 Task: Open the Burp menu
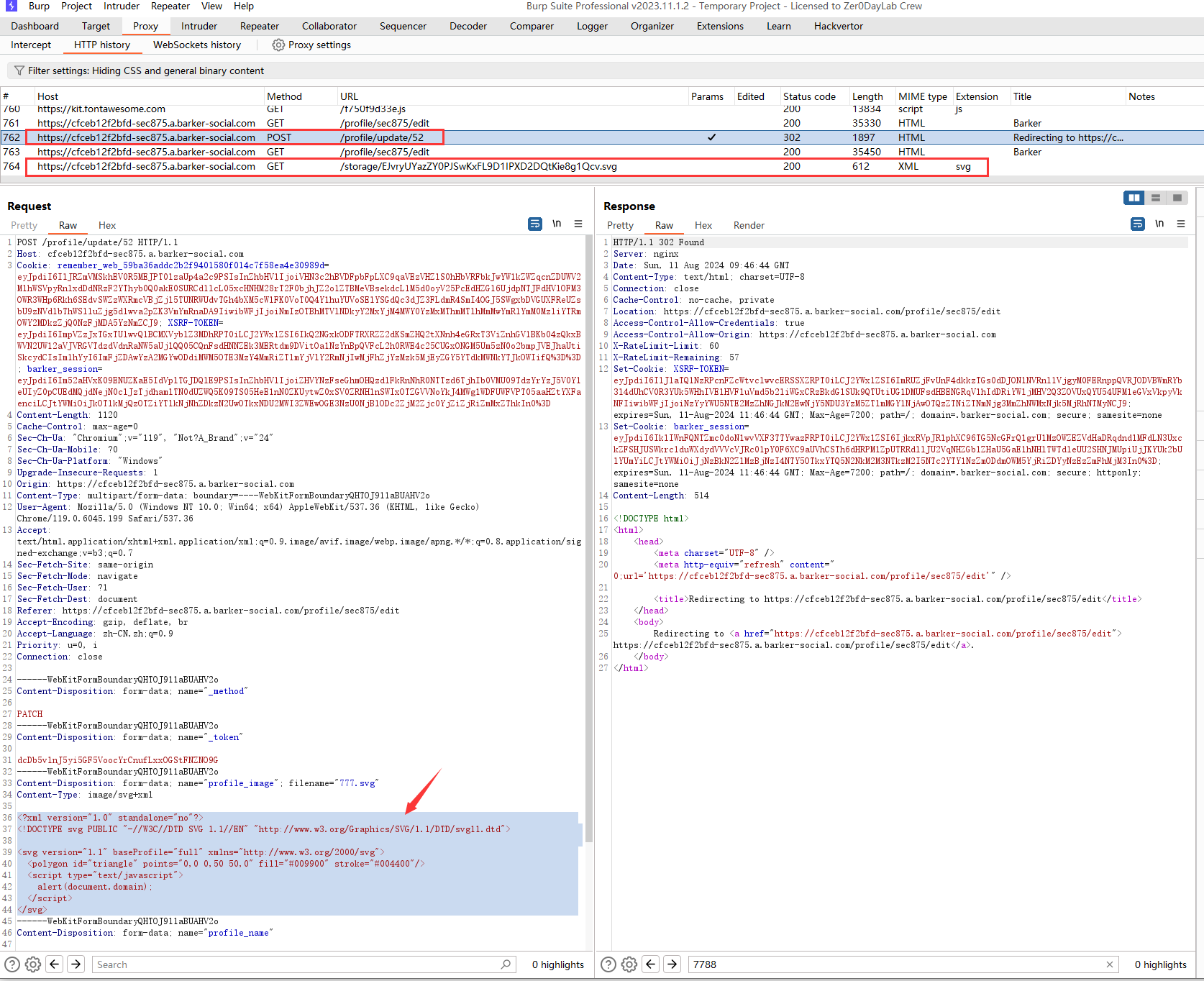39,6
